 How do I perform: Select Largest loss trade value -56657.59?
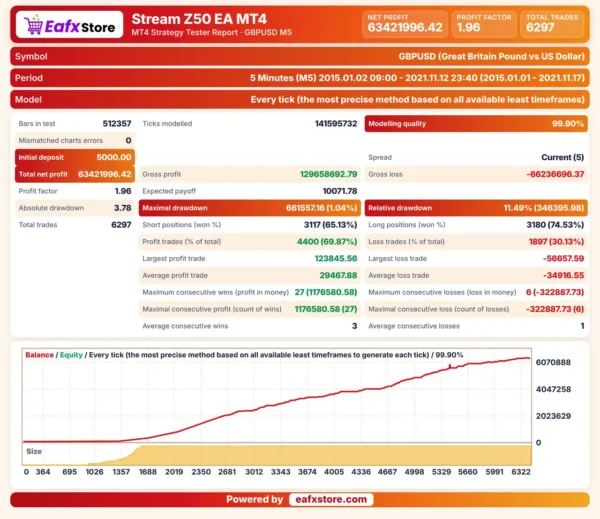(563, 258)
